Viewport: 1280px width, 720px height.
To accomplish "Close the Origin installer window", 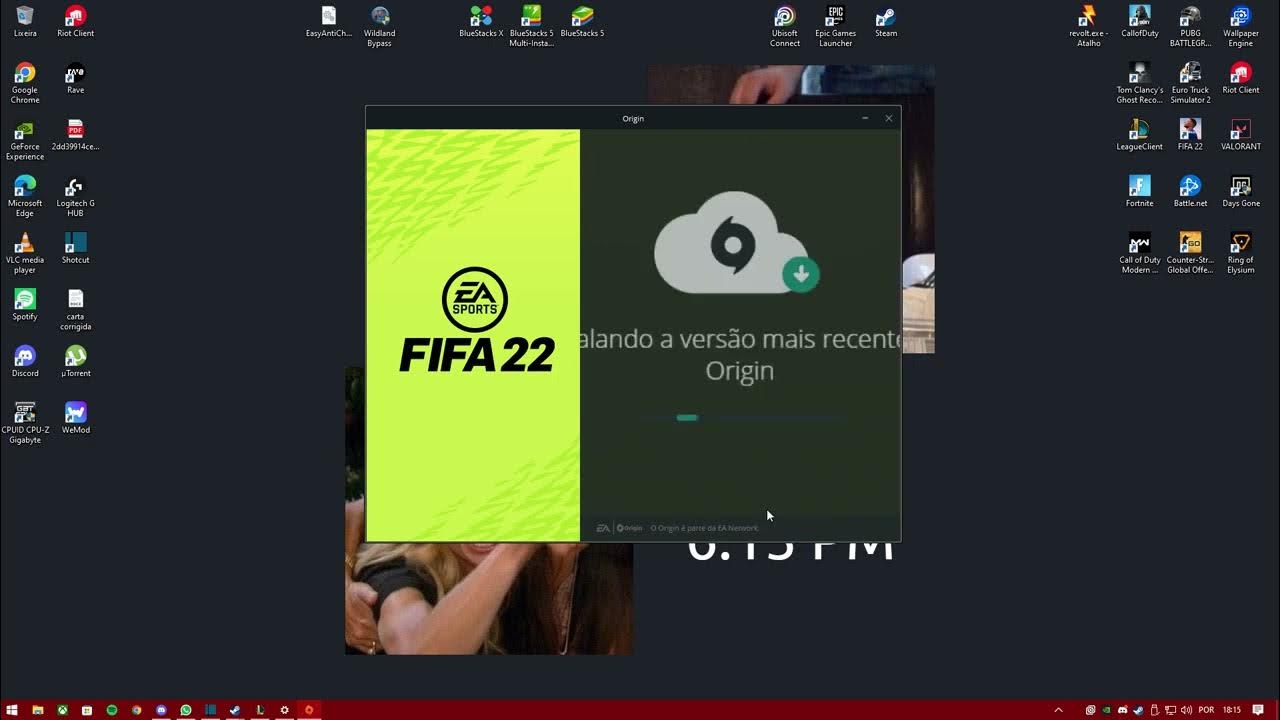I will coord(888,118).
